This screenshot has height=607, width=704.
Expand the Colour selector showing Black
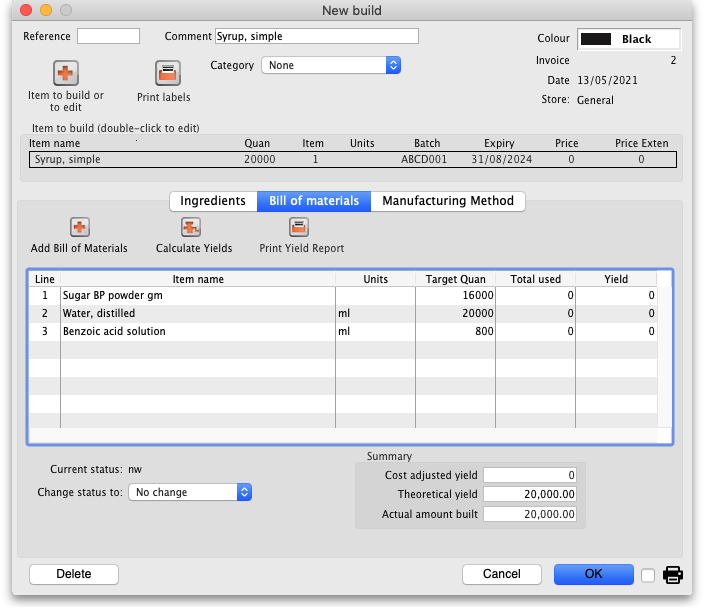tap(629, 39)
